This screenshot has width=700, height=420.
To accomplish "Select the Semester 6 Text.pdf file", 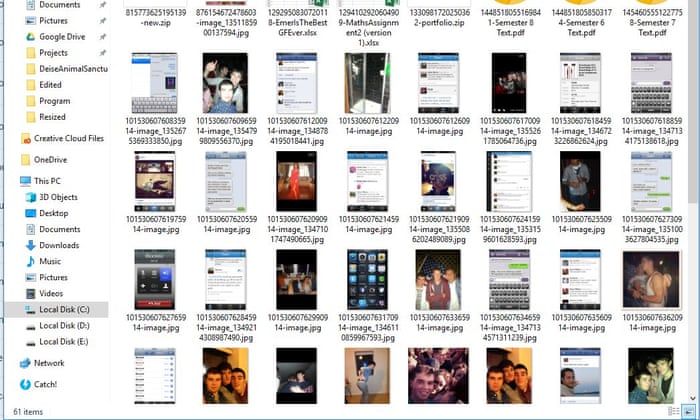I will click(x=584, y=21).
